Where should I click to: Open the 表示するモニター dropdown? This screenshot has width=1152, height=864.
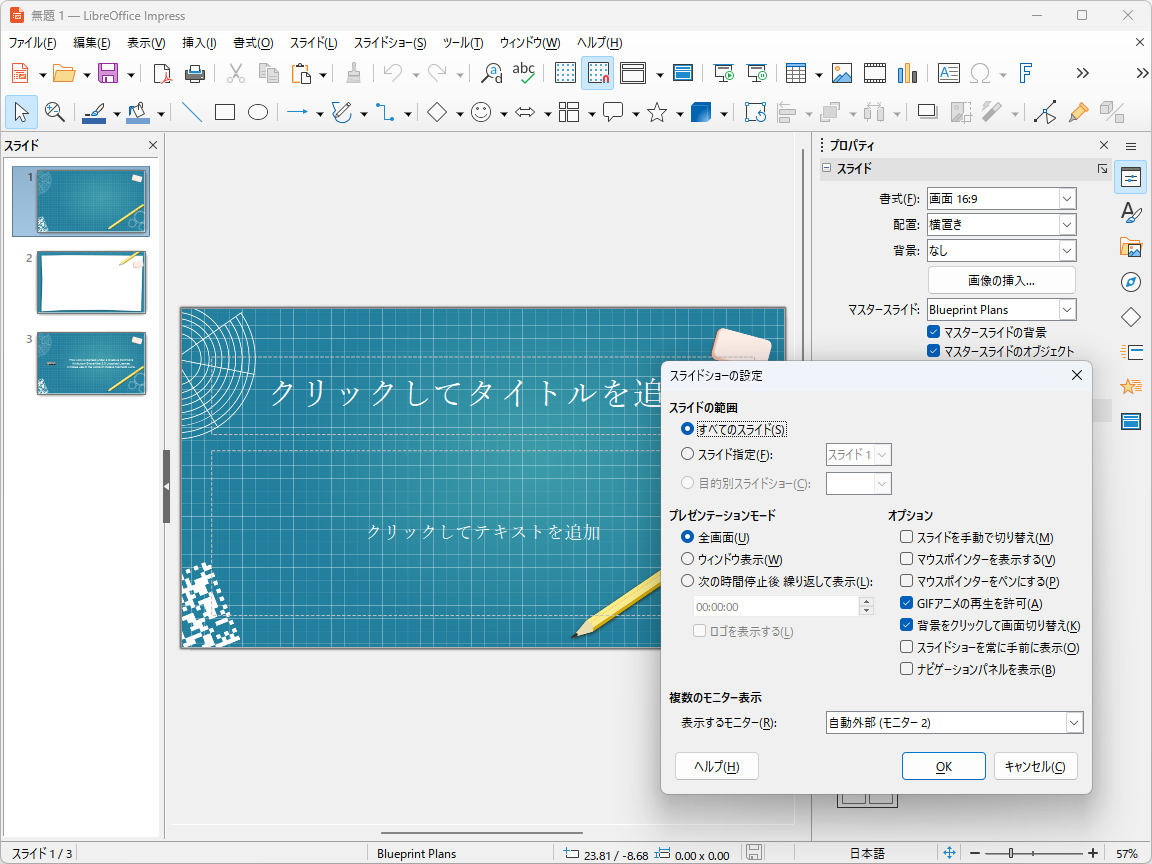(x=1074, y=722)
